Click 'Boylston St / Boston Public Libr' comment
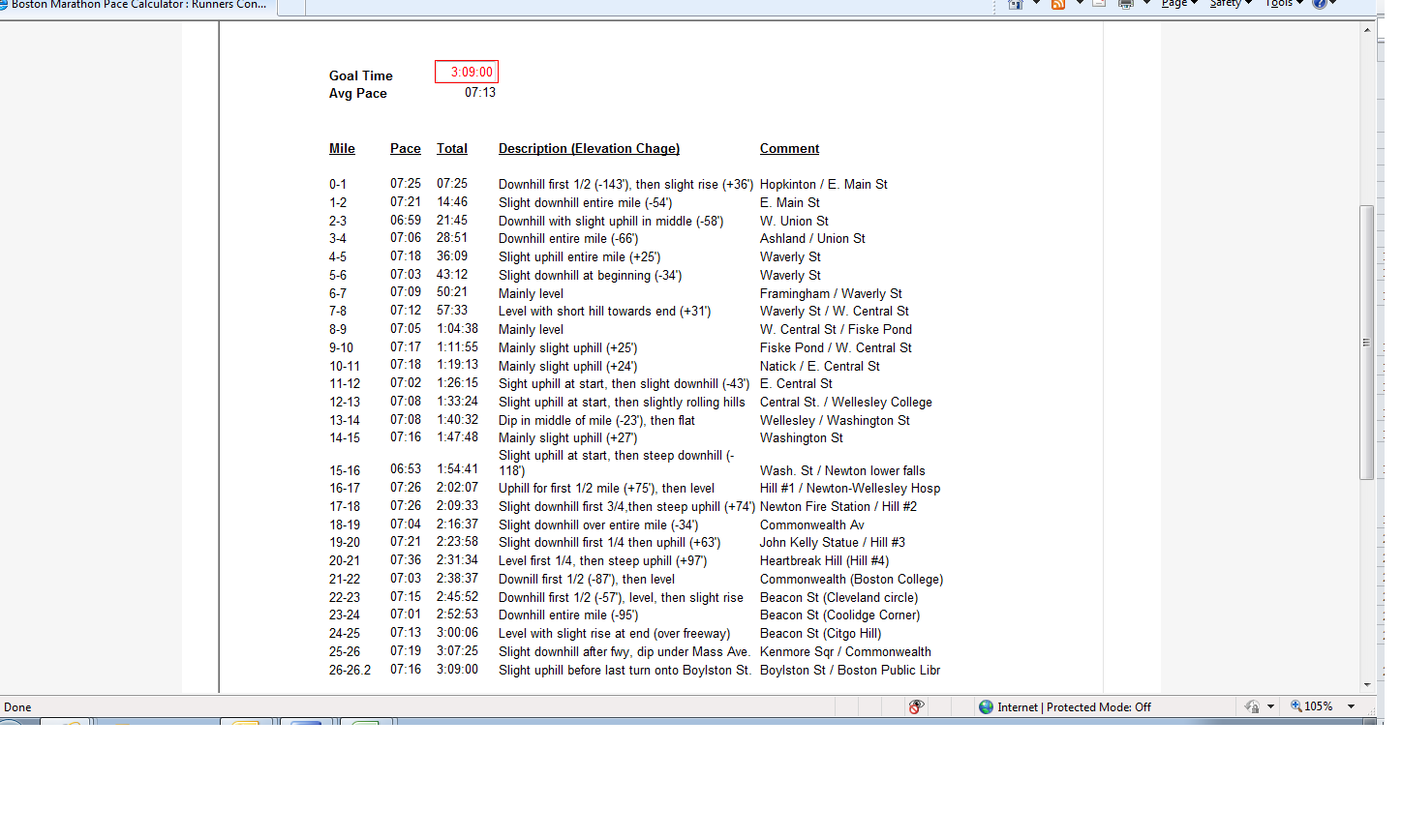Viewport: 1402px width, 840px height. [x=850, y=670]
